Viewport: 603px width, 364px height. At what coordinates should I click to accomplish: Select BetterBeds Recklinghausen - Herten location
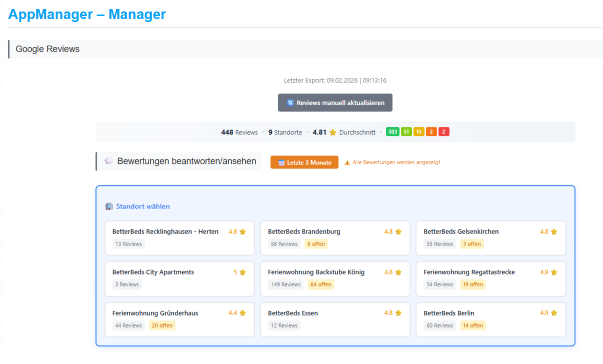click(x=180, y=238)
